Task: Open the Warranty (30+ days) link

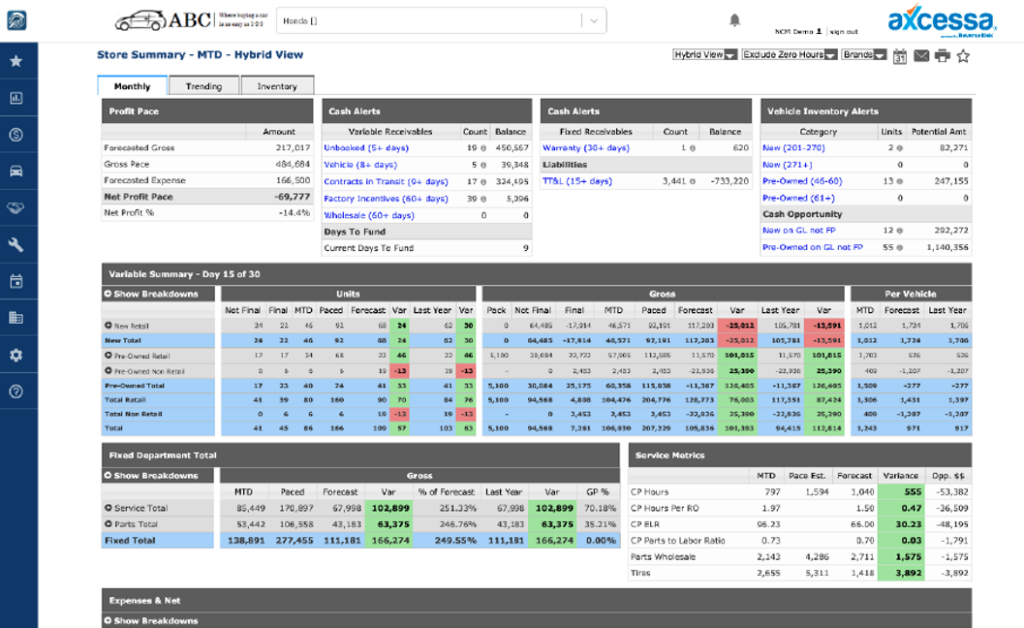Action: coord(586,148)
